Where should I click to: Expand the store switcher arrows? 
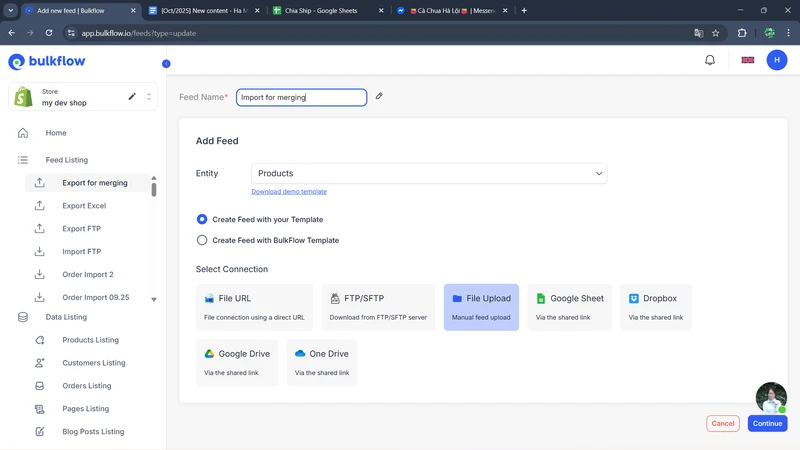(x=149, y=97)
